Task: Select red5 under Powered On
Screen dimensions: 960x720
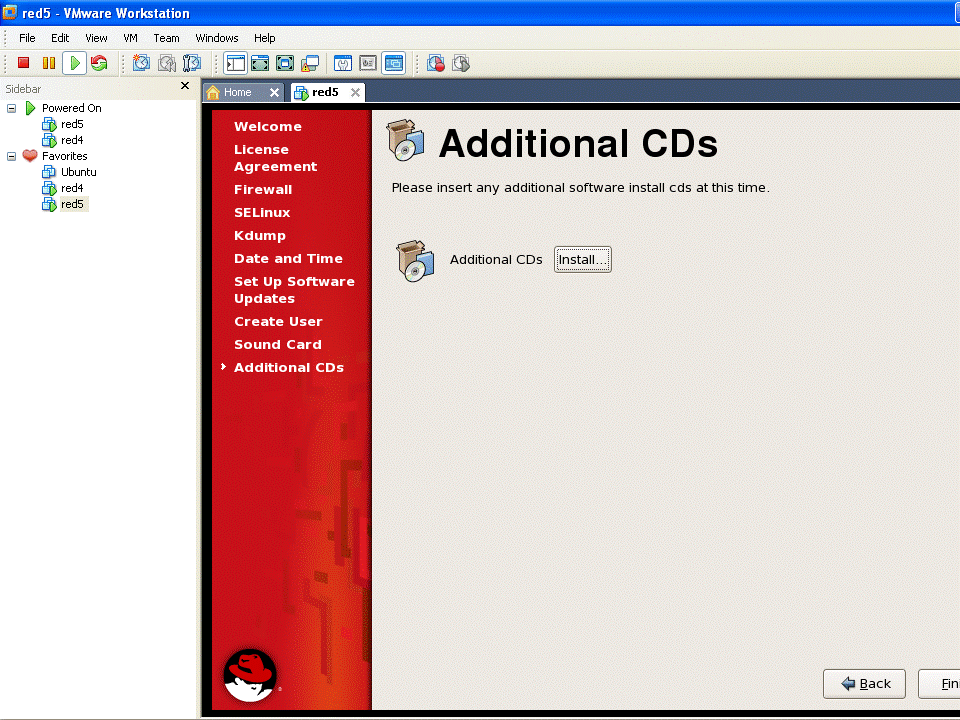Action: coord(72,124)
